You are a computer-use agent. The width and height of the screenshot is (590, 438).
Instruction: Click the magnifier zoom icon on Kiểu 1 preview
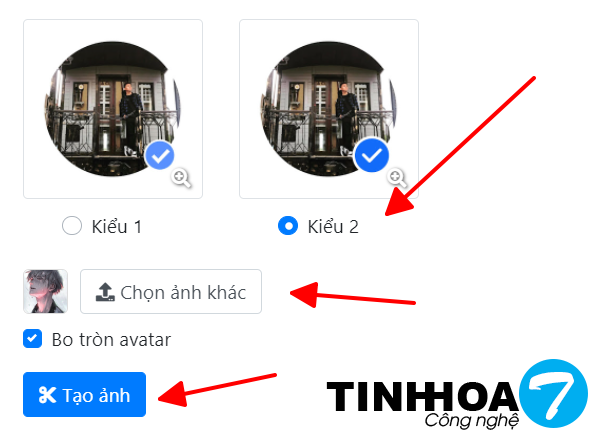(181, 178)
